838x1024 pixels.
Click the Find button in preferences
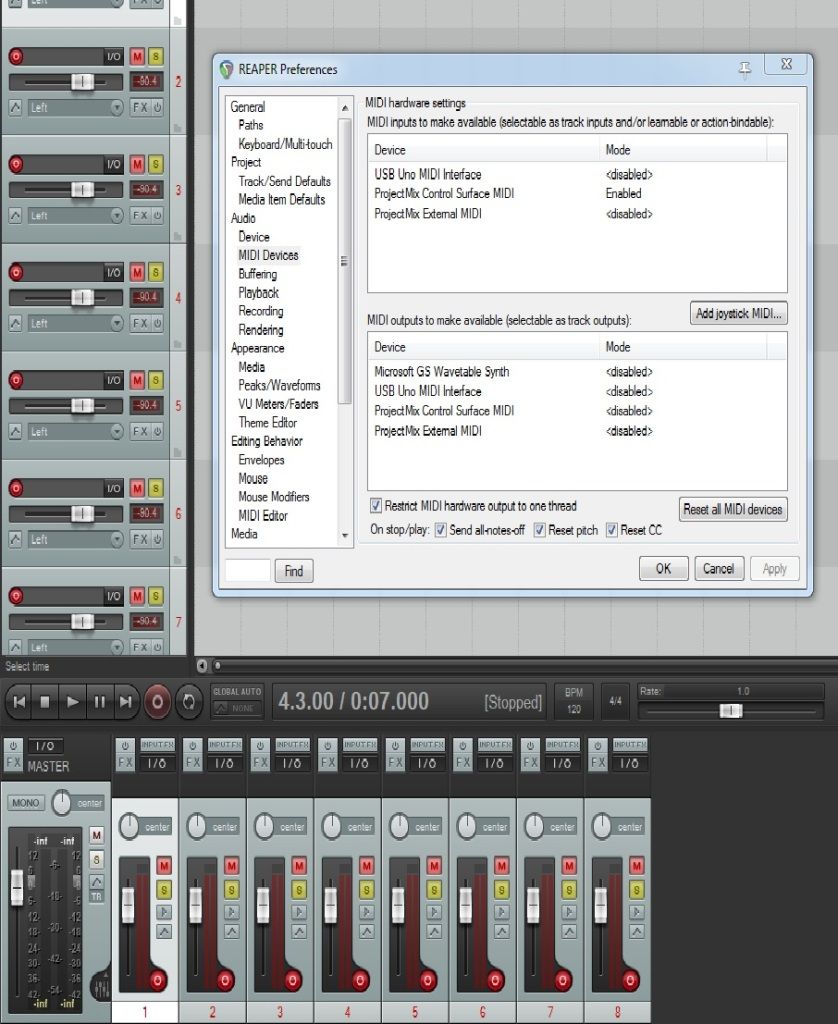pos(294,571)
